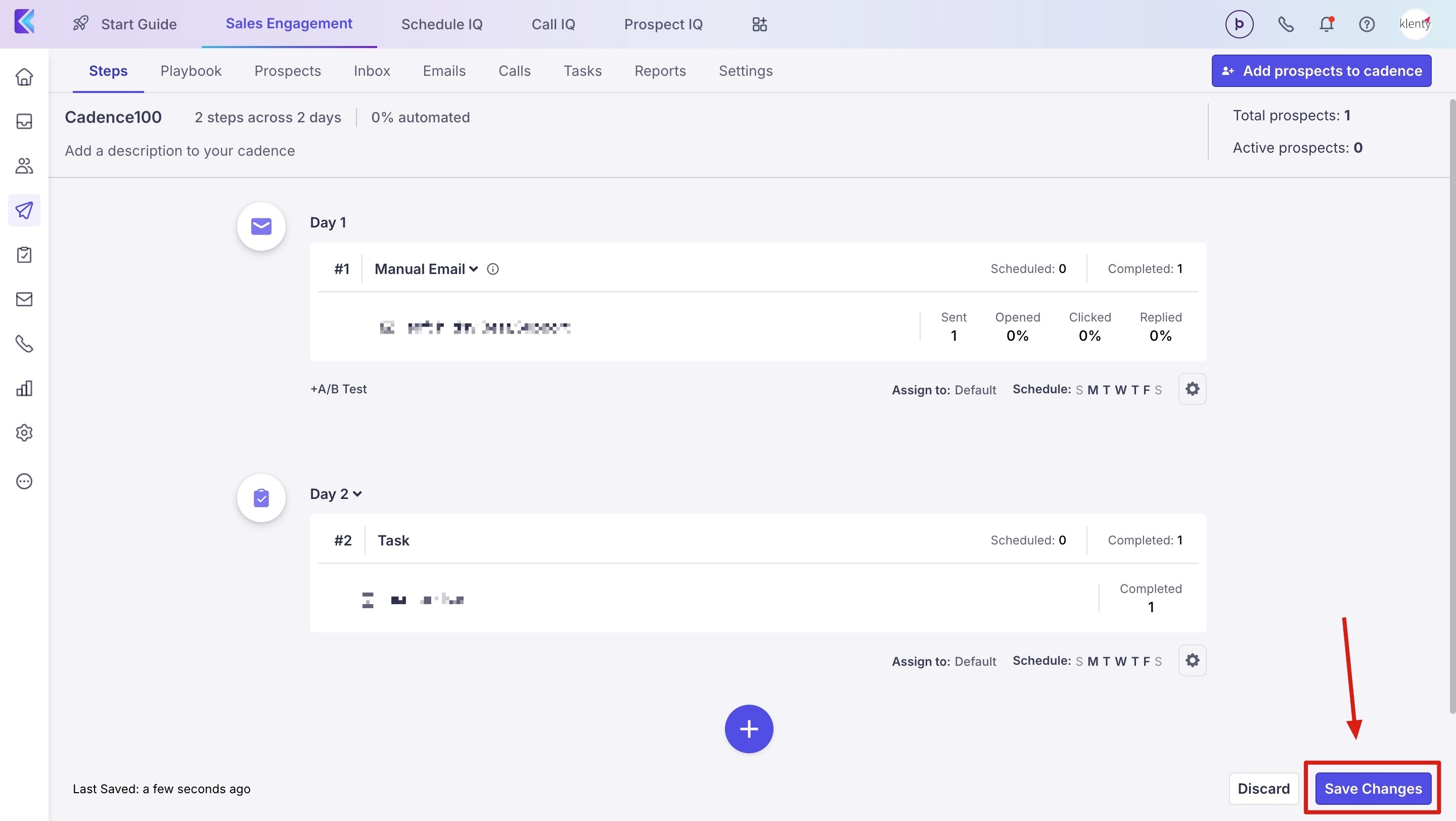Switch to the Playbook tab
Screen dimensions: 1456x821
(x=191, y=71)
